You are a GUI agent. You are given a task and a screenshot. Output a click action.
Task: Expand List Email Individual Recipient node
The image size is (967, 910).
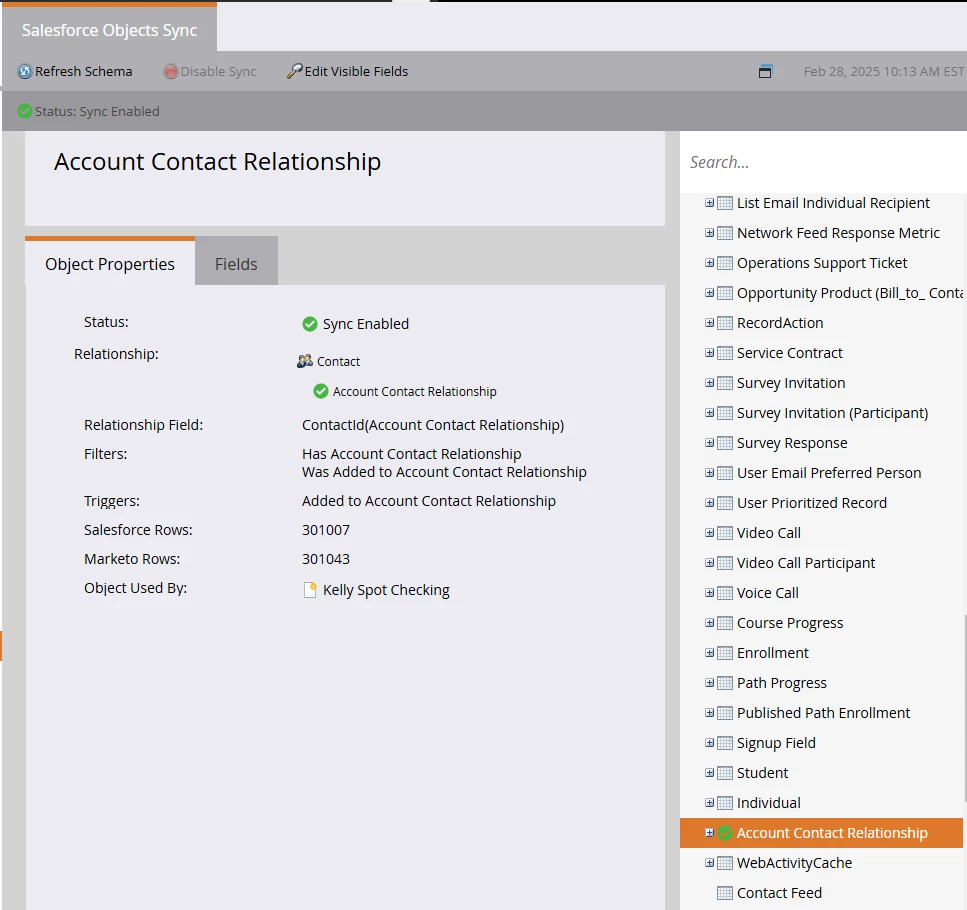click(709, 203)
